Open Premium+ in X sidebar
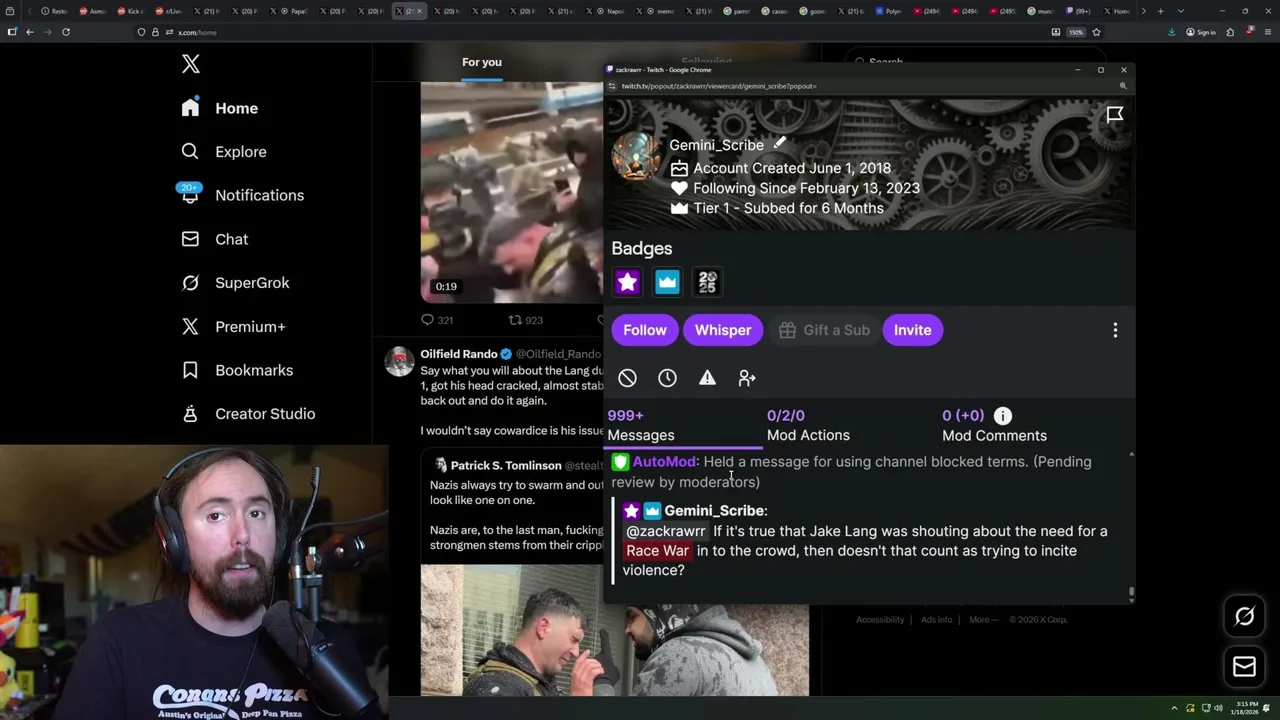Screen dimensions: 1280x720 point(250,326)
